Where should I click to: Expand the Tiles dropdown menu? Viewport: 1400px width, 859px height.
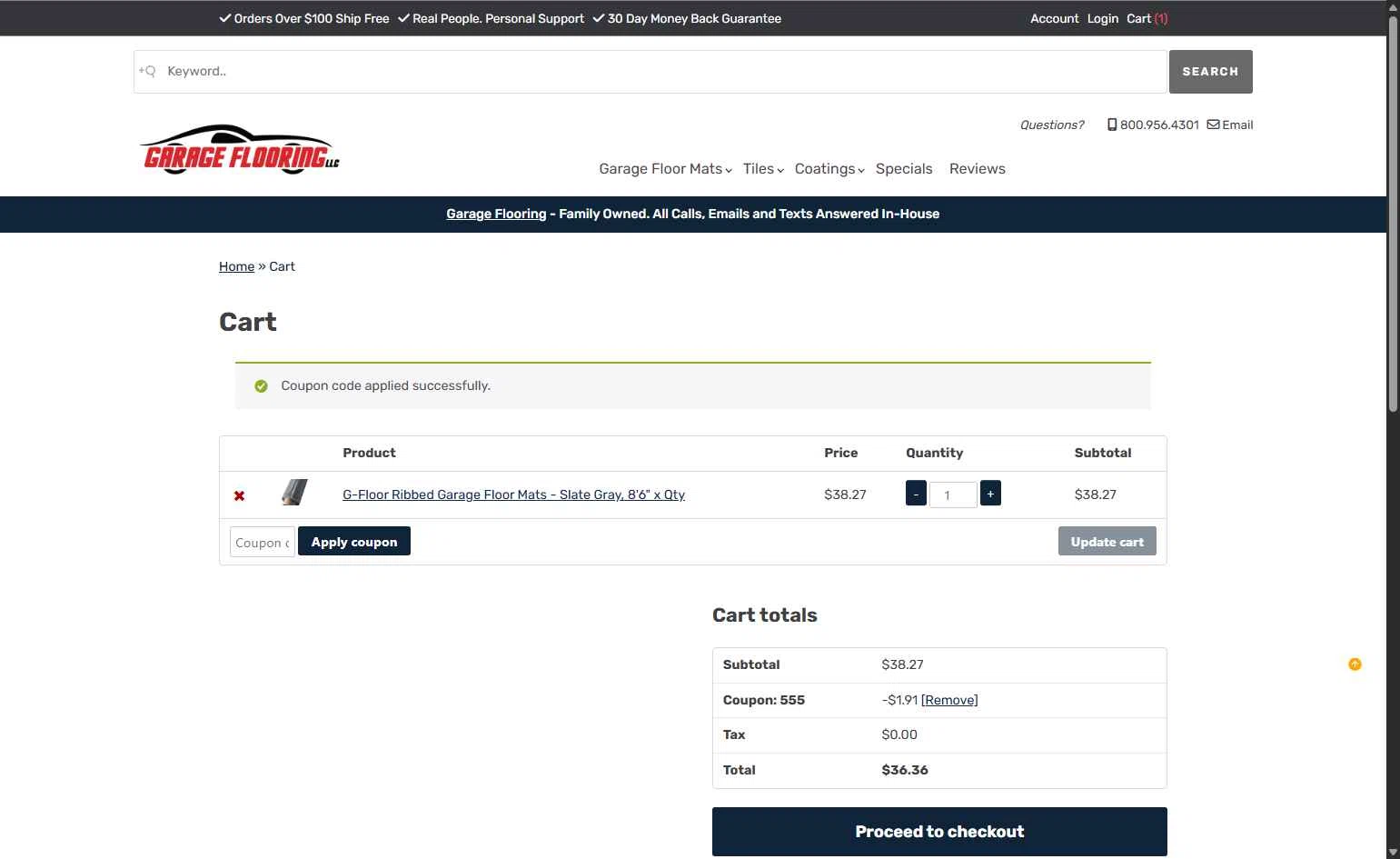pos(763,169)
